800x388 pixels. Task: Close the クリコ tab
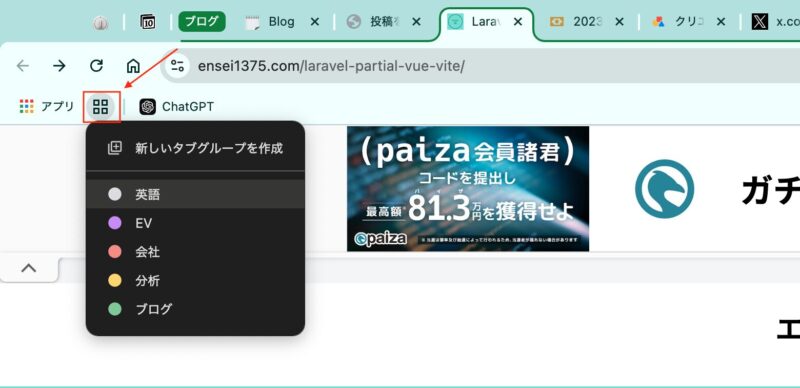point(720,21)
